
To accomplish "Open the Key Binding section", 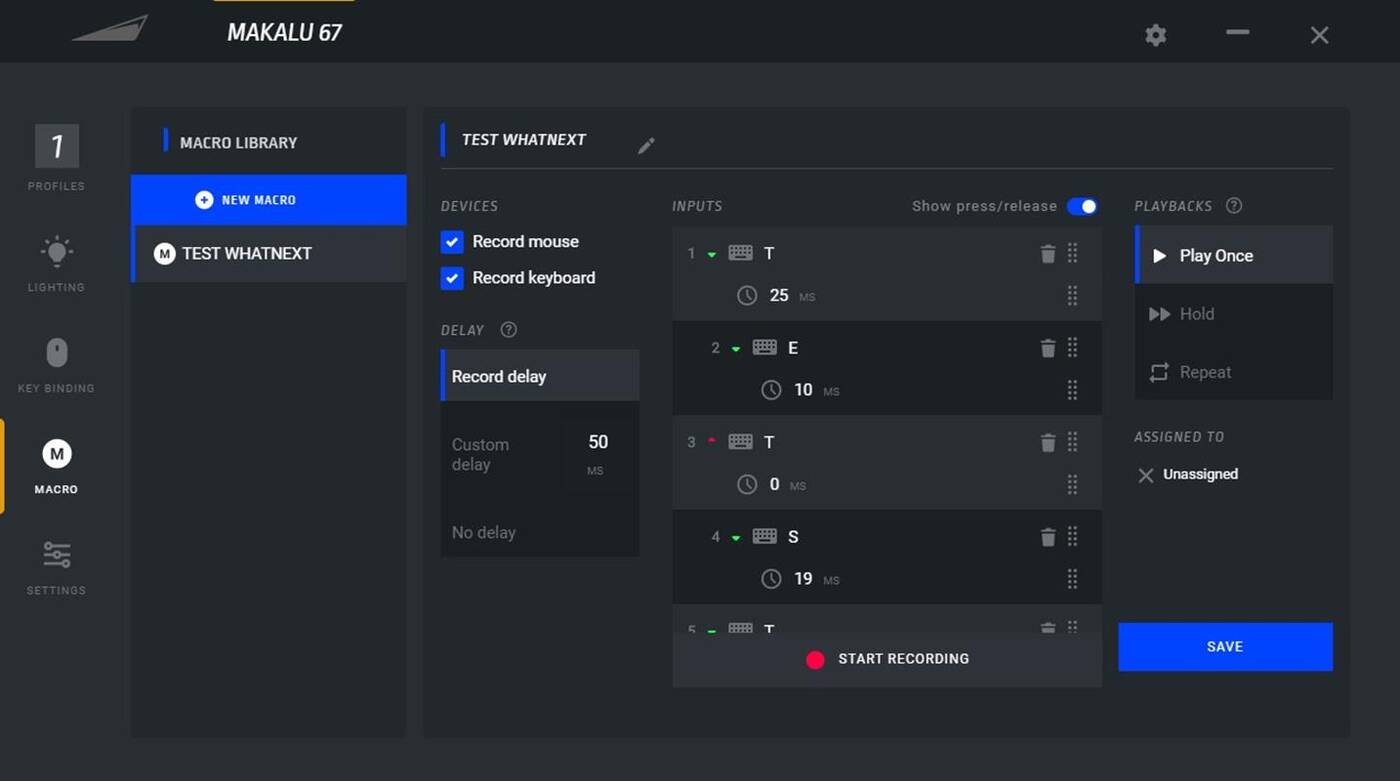I will point(56,365).
